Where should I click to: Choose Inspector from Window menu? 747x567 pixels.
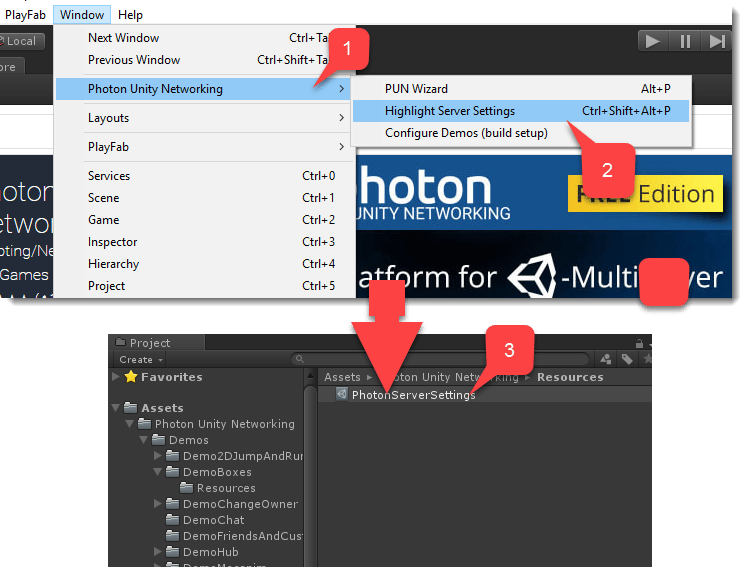click(x=206, y=242)
